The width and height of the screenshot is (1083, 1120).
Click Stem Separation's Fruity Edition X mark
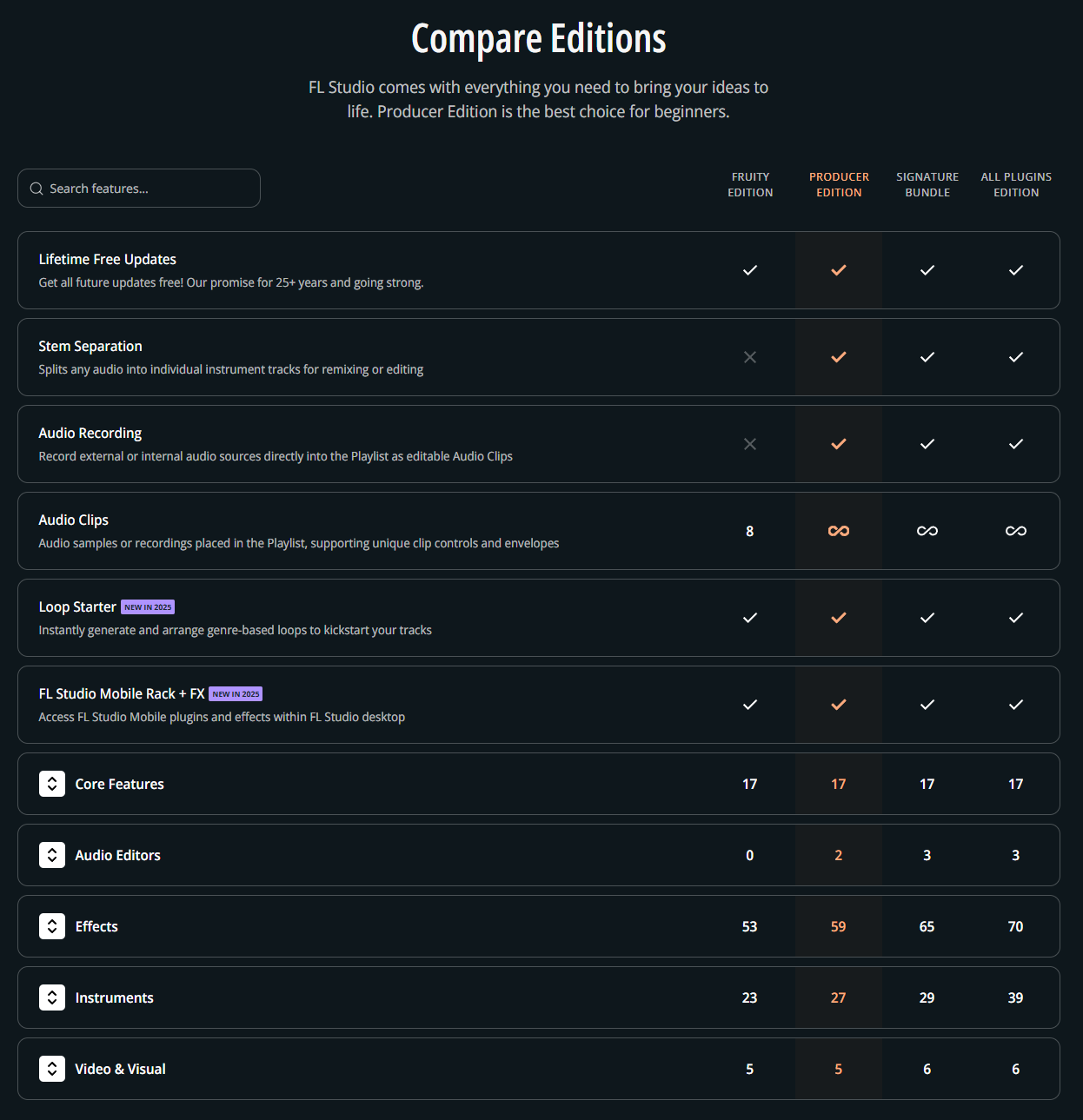click(750, 357)
